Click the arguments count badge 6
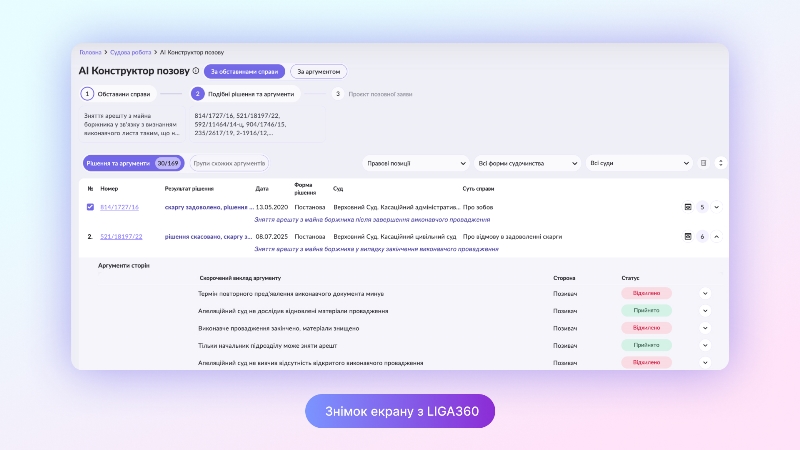 702,237
